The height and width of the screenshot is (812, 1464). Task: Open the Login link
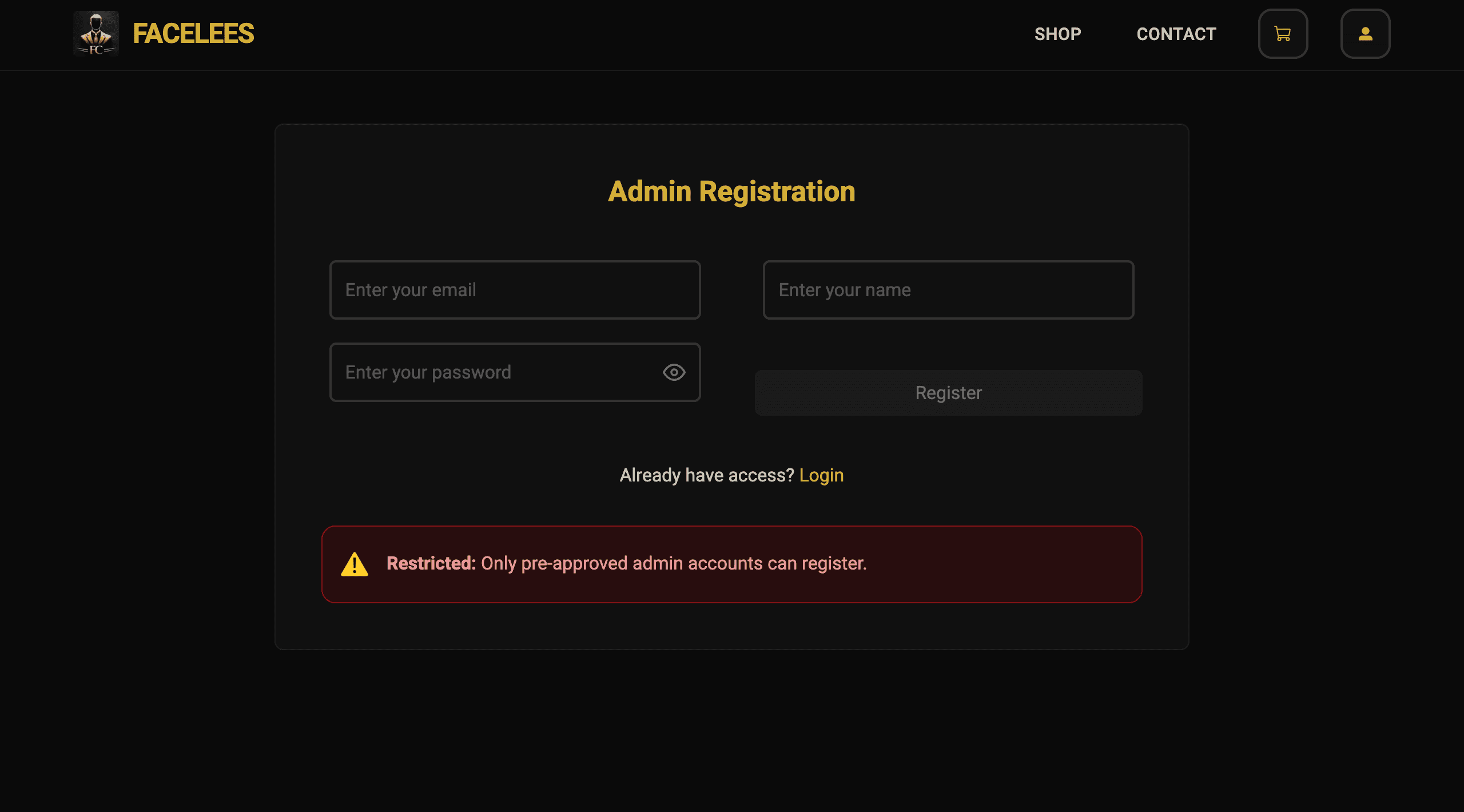[822, 475]
